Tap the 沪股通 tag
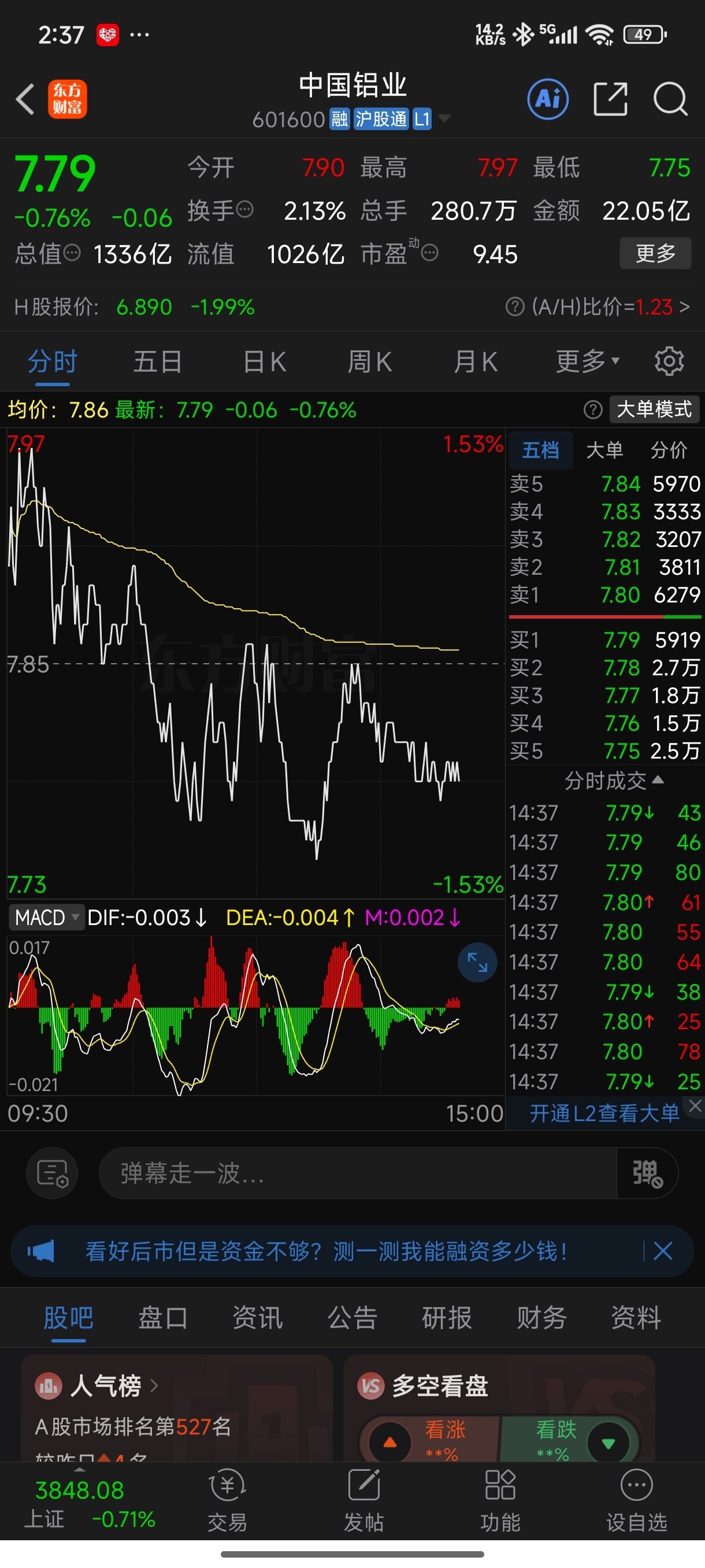Viewport: 705px width, 1568px height. click(x=381, y=119)
